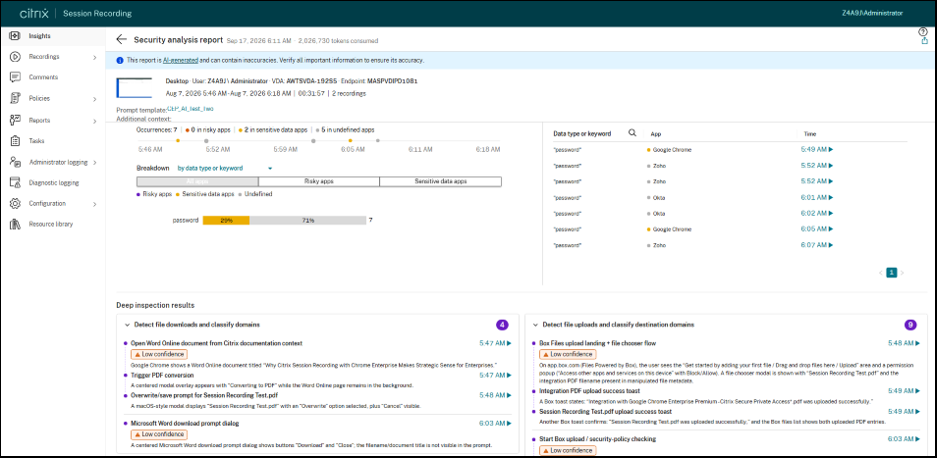Click Administrator logging icon
The height and width of the screenshot is (458, 937).
[16, 162]
